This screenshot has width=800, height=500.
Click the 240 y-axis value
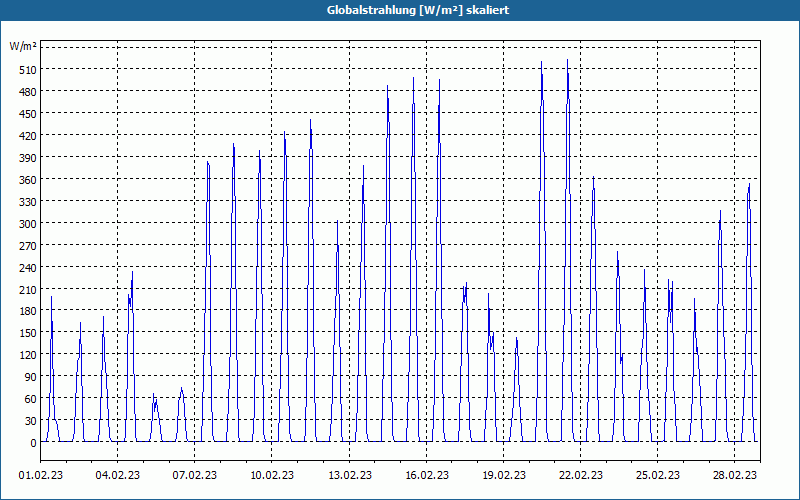28,267
